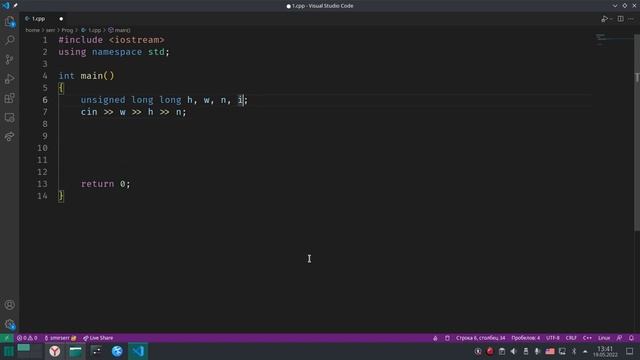Image resolution: width=640 pixels, height=360 pixels.
Task: Change line endings via CRLF item
Action: pos(571,338)
